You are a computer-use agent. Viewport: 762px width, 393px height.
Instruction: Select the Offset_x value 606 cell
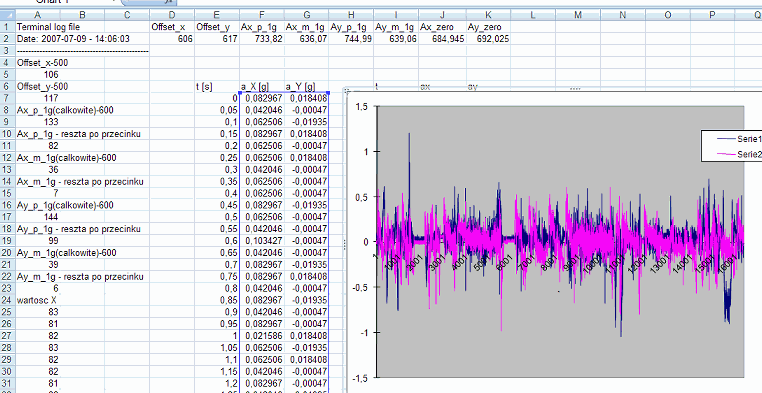pyautogui.click(x=172, y=38)
